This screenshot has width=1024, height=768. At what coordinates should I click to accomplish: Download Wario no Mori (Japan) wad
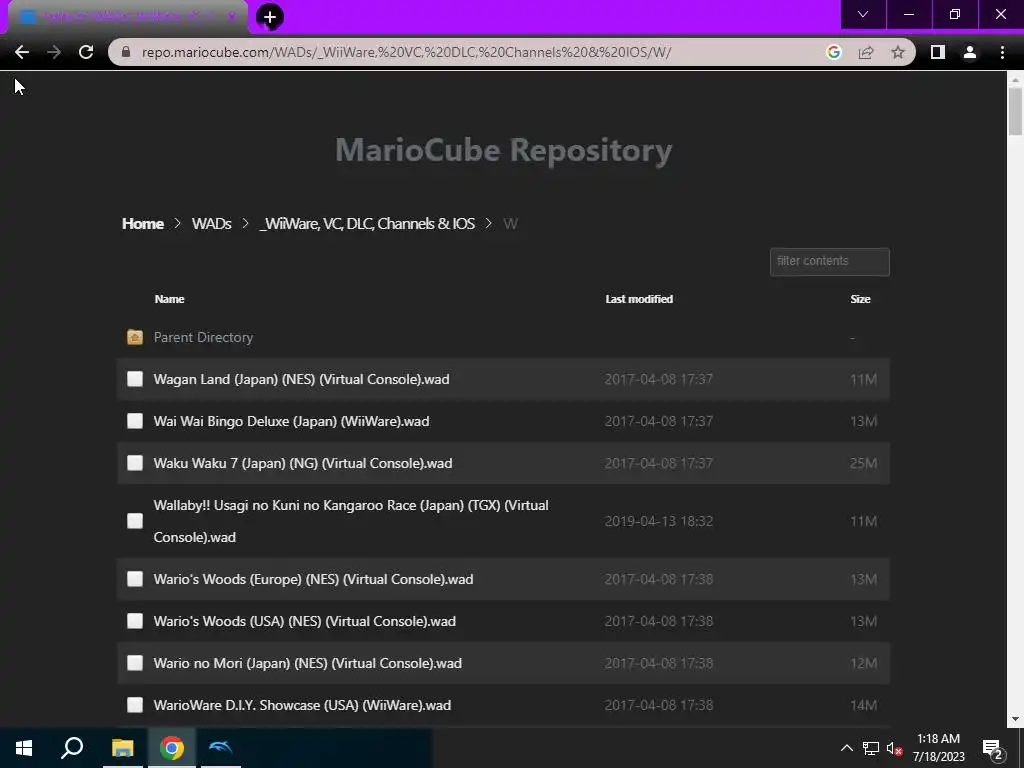coord(308,663)
